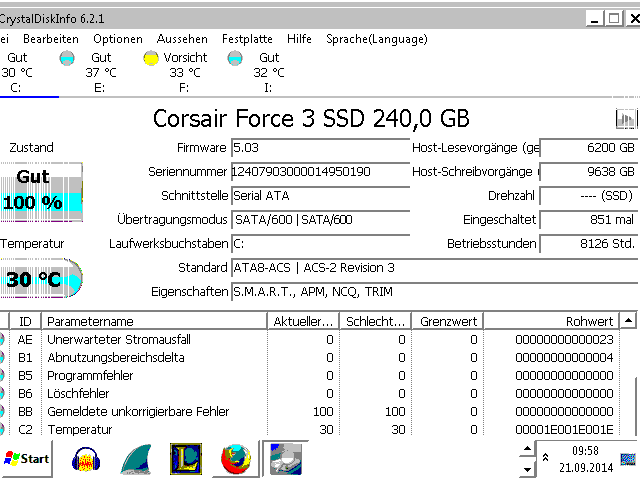This screenshot has height=480, width=640.
Task: Launch Audacity headphones icon in taskbar
Action: 86,459
